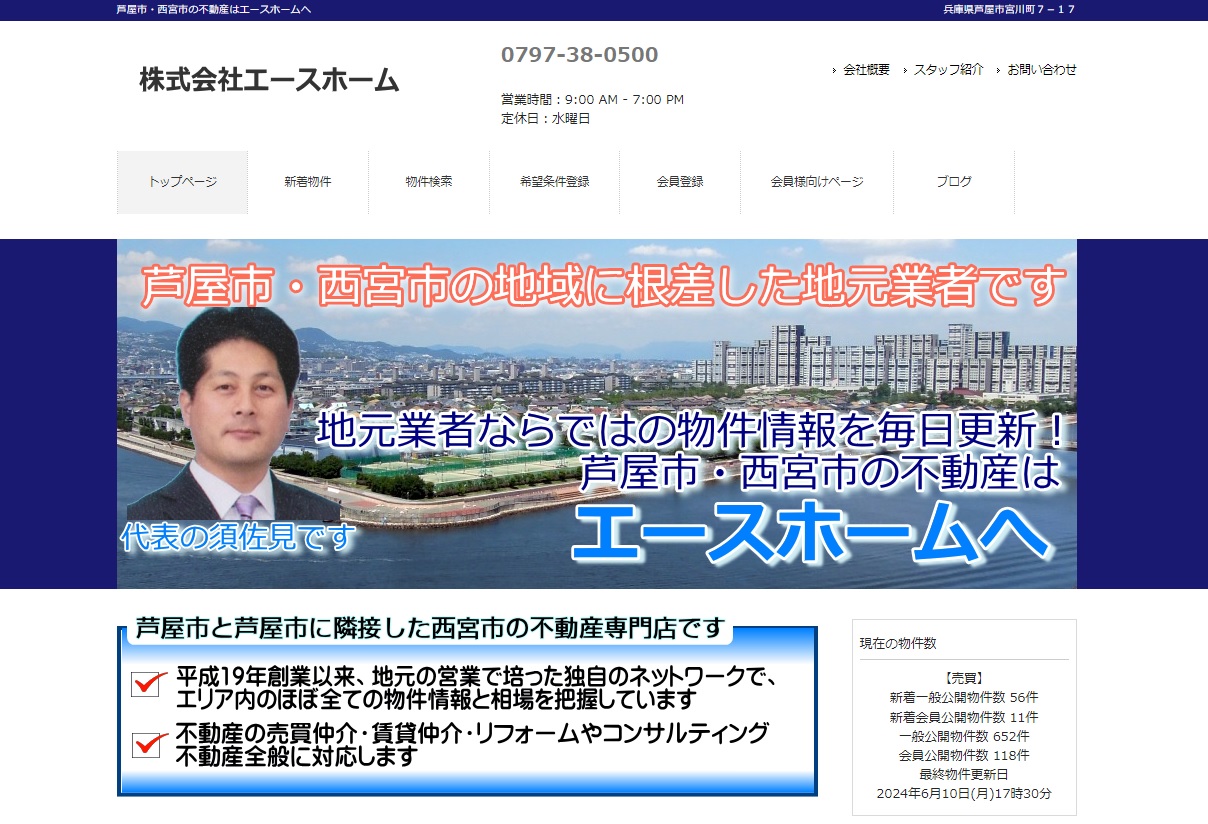Click the arrow bullet before 会社概要

tap(835, 71)
